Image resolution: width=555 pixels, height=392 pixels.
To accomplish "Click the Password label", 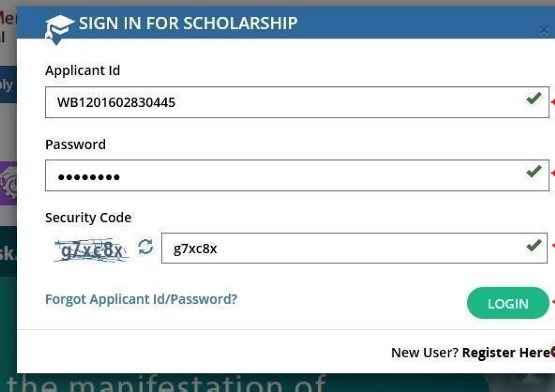I will [75, 144].
